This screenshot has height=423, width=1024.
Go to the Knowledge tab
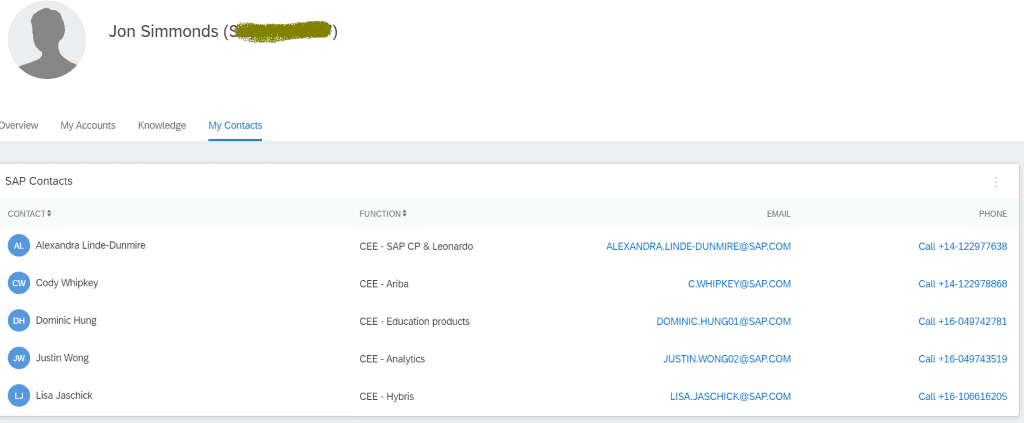click(162, 126)
